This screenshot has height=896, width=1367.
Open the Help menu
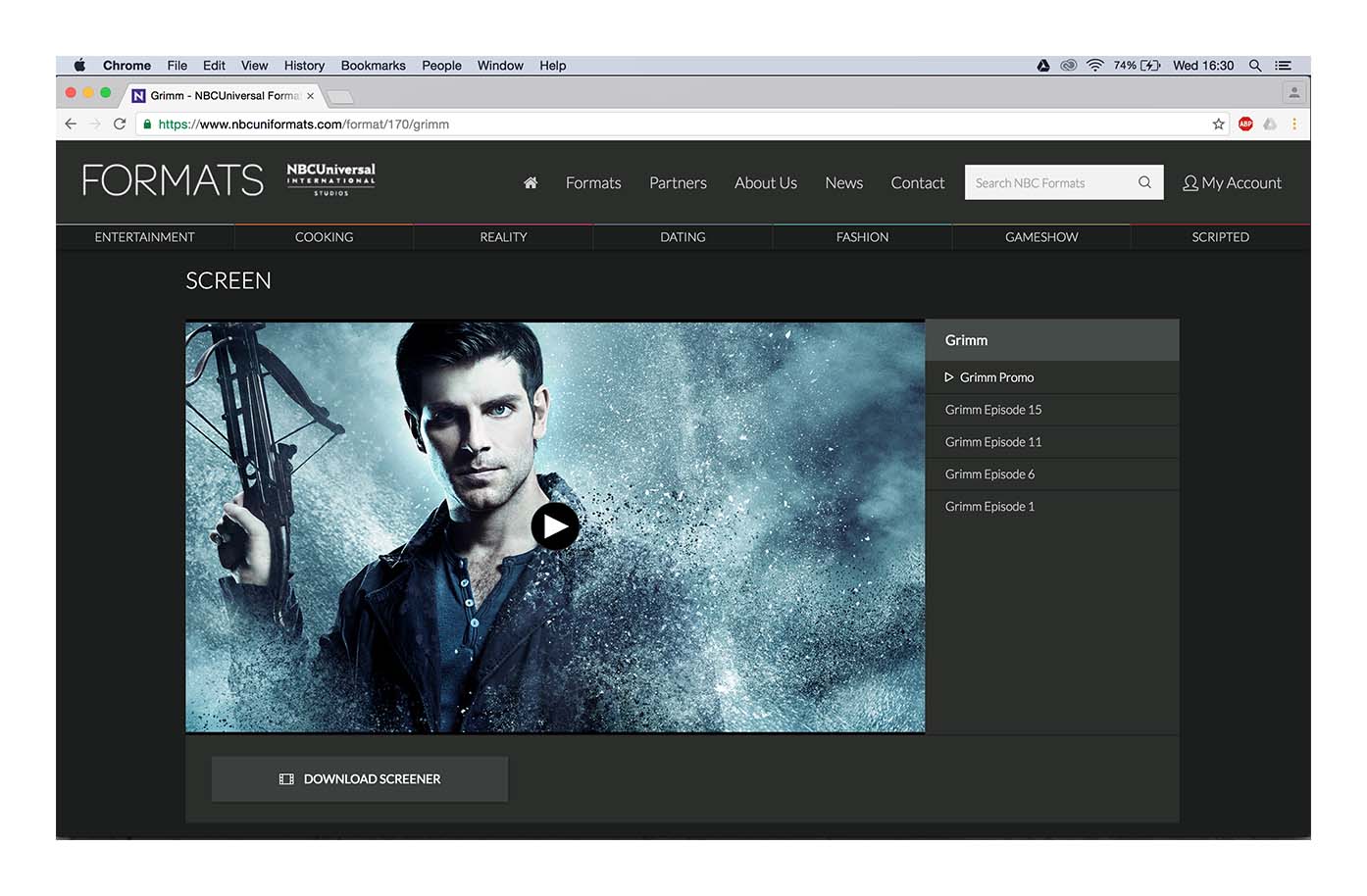pos(552,66)
